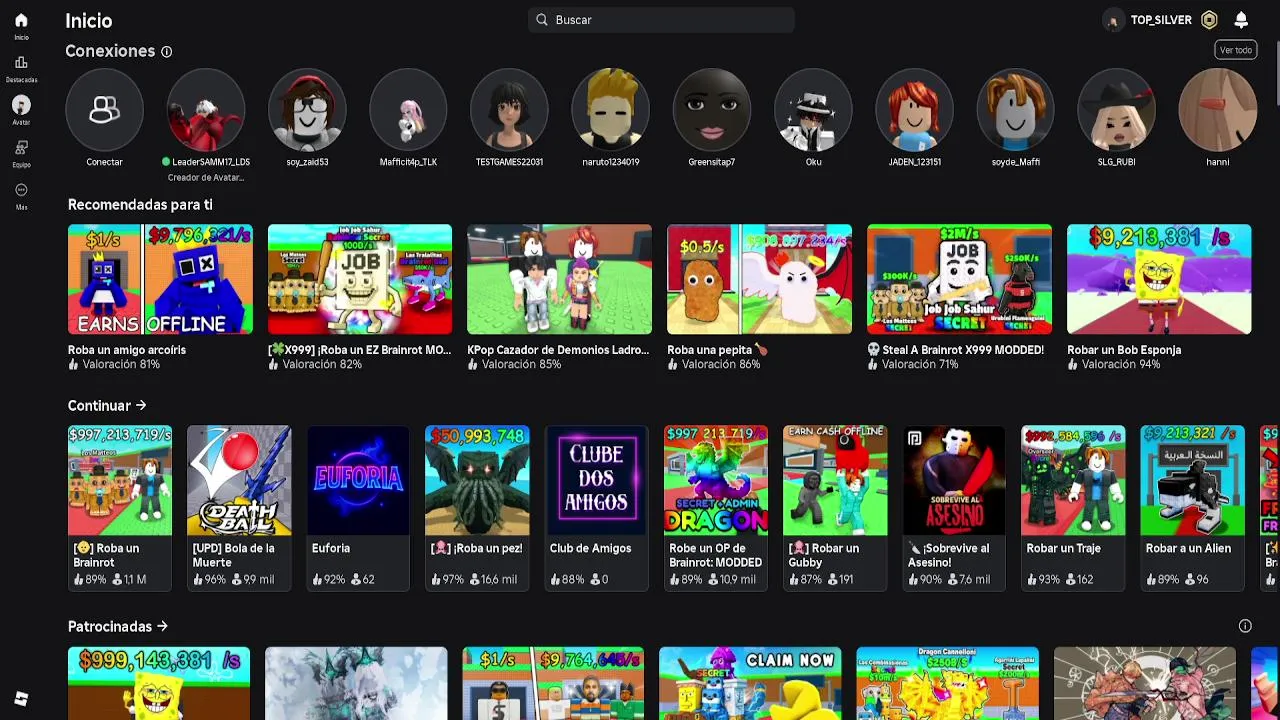Screen dimensions: 1280x720
Task: Click the info icon beside Conexiones
Action: pyautogui.click(x=167, y=51)
